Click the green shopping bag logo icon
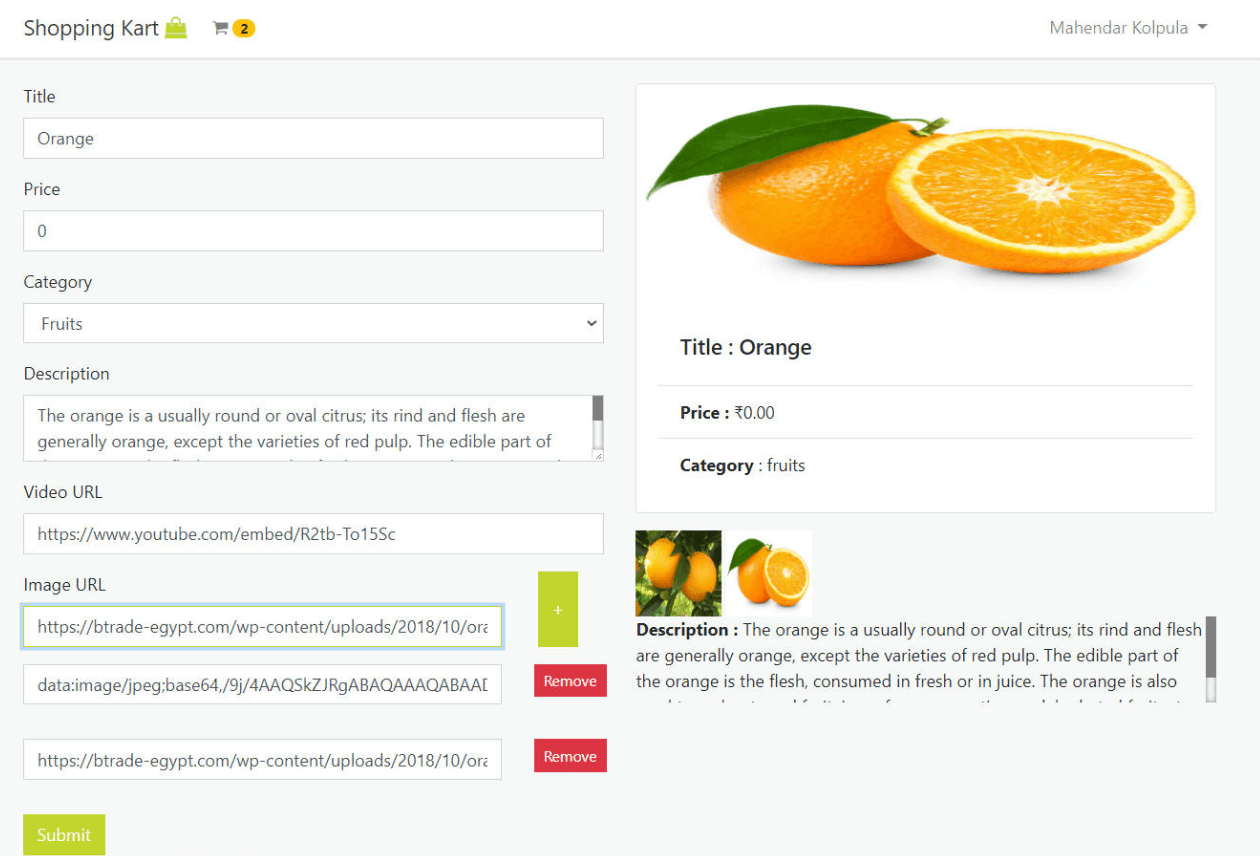The height and width of the screenshot is (856, 1260). (x=176, y=28)
